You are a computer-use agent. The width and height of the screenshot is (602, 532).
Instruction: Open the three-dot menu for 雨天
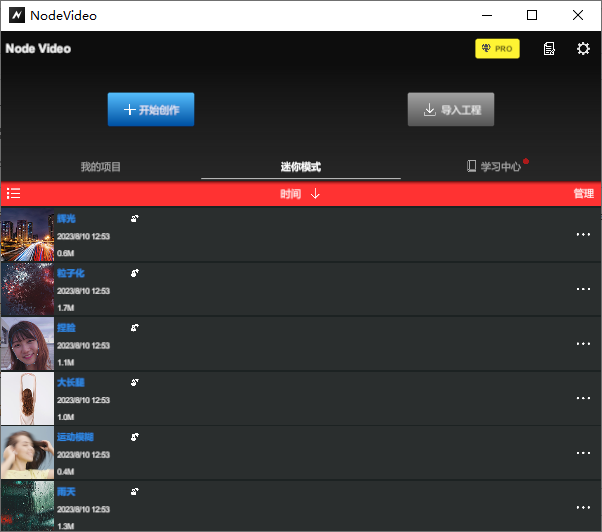point(583,507)
